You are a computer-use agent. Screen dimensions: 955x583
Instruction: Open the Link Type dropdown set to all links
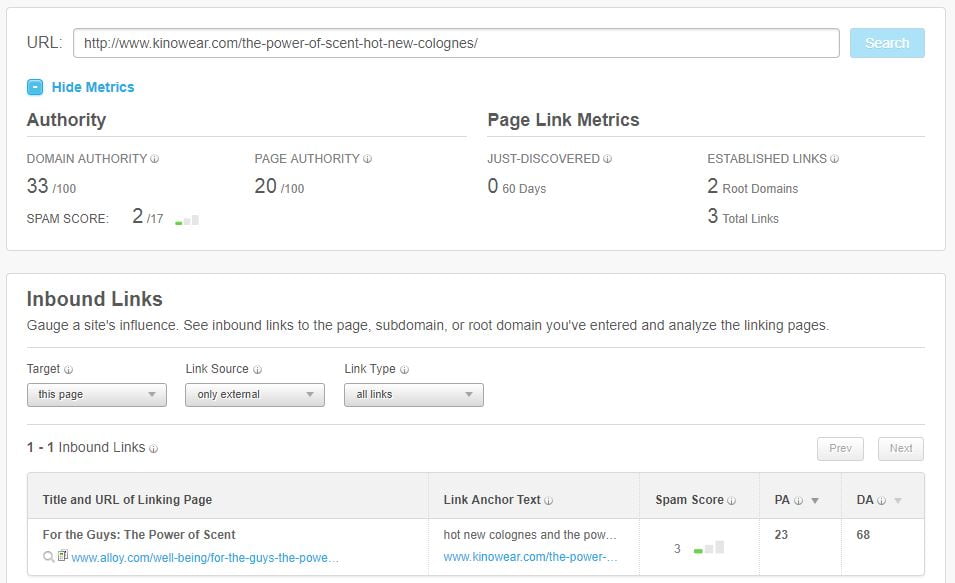414,395
